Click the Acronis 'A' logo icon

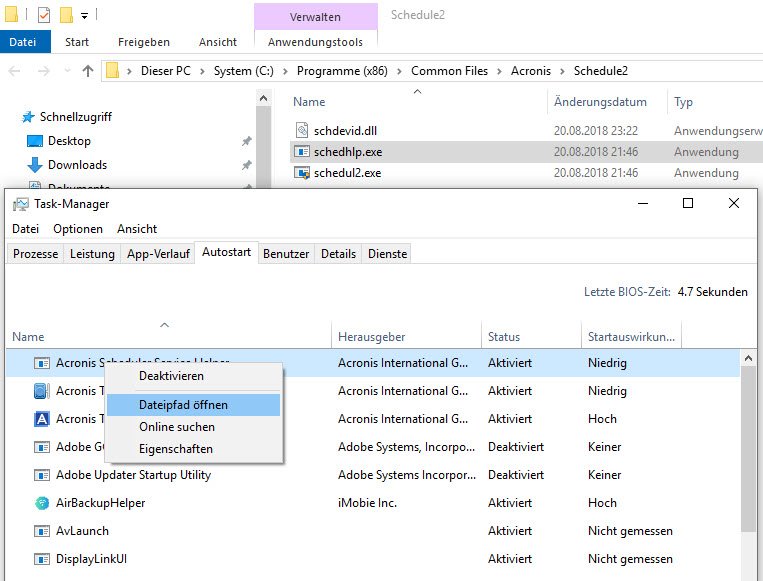(x=42, y=419)
